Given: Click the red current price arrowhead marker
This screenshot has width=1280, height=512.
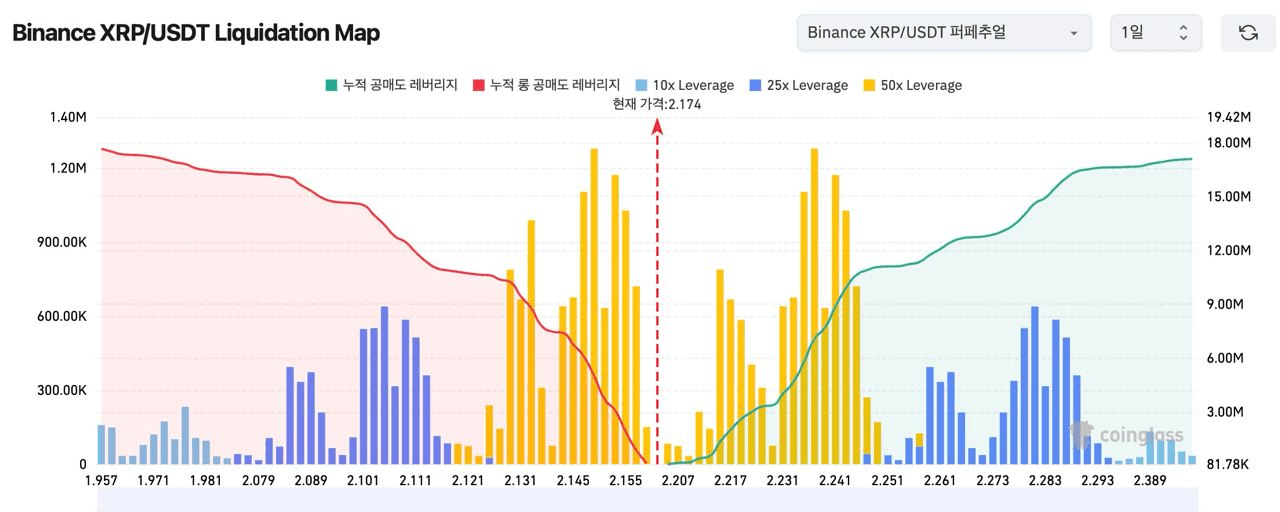Looking at the screenshot, I should tap(657, 126).
